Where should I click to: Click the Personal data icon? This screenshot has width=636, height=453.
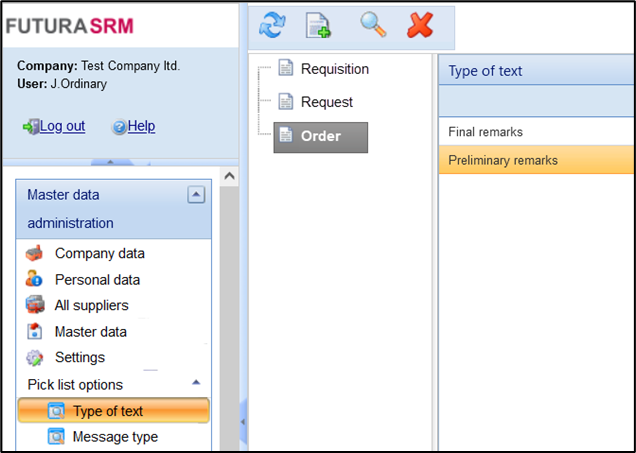pyautogui.click(x=35, y=280)
